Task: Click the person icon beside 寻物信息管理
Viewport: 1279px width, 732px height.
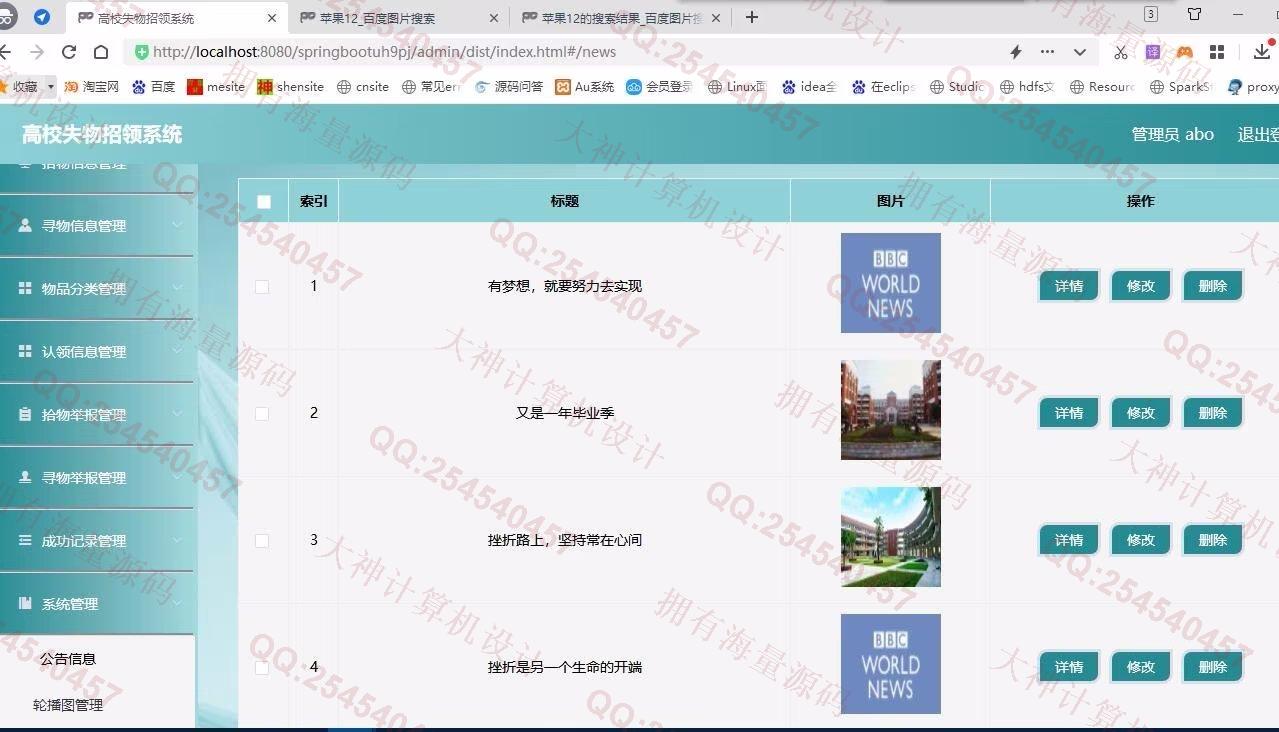Action: tap(25, 225)
